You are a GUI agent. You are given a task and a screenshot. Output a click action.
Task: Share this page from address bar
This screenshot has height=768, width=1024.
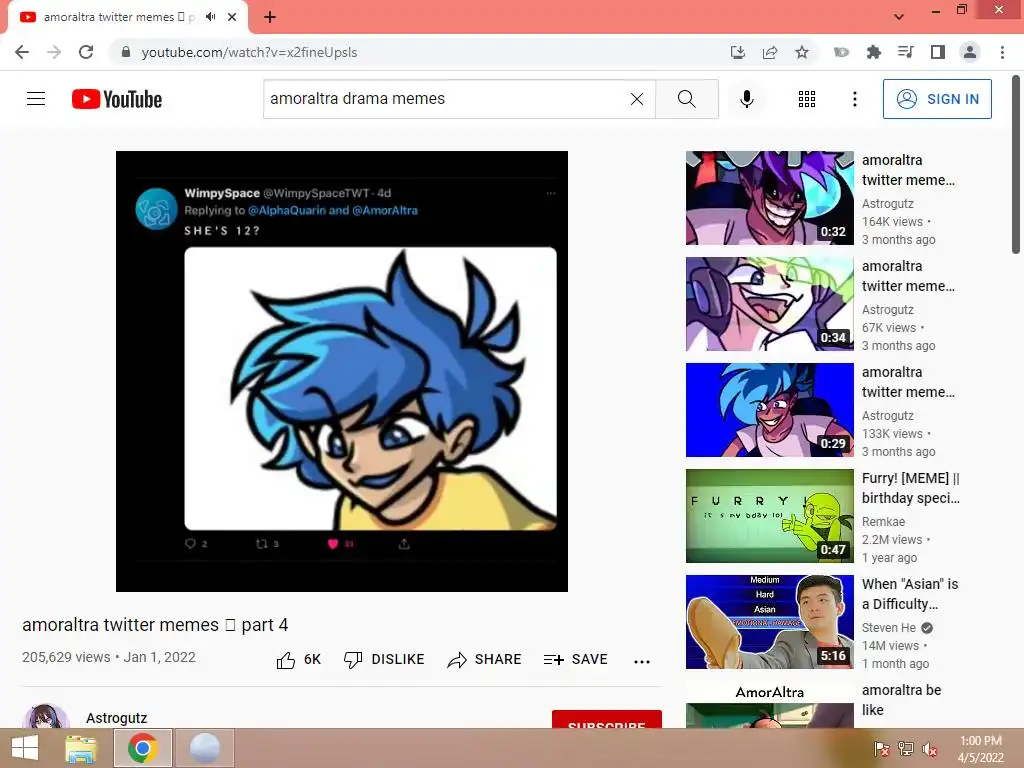click(770, 52)
